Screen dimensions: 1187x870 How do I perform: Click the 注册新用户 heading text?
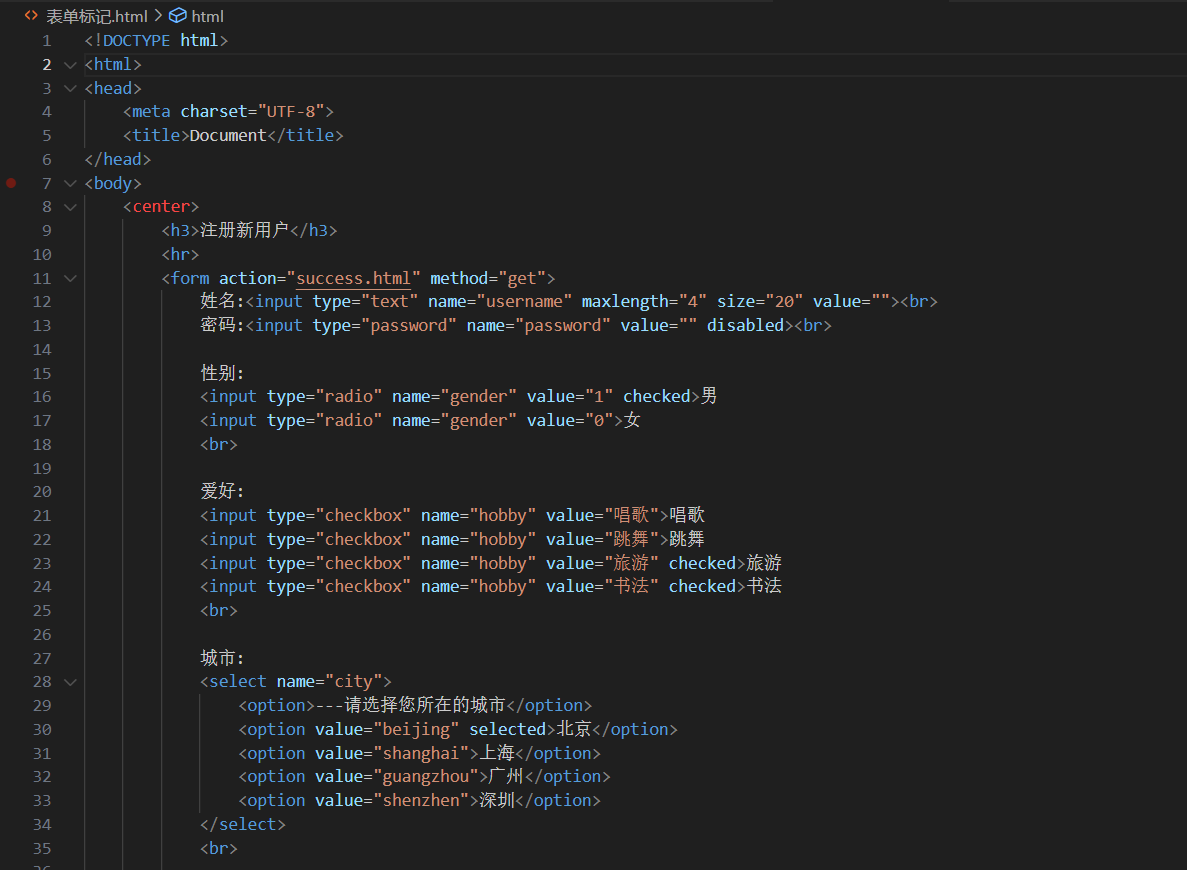coord(245,230)
